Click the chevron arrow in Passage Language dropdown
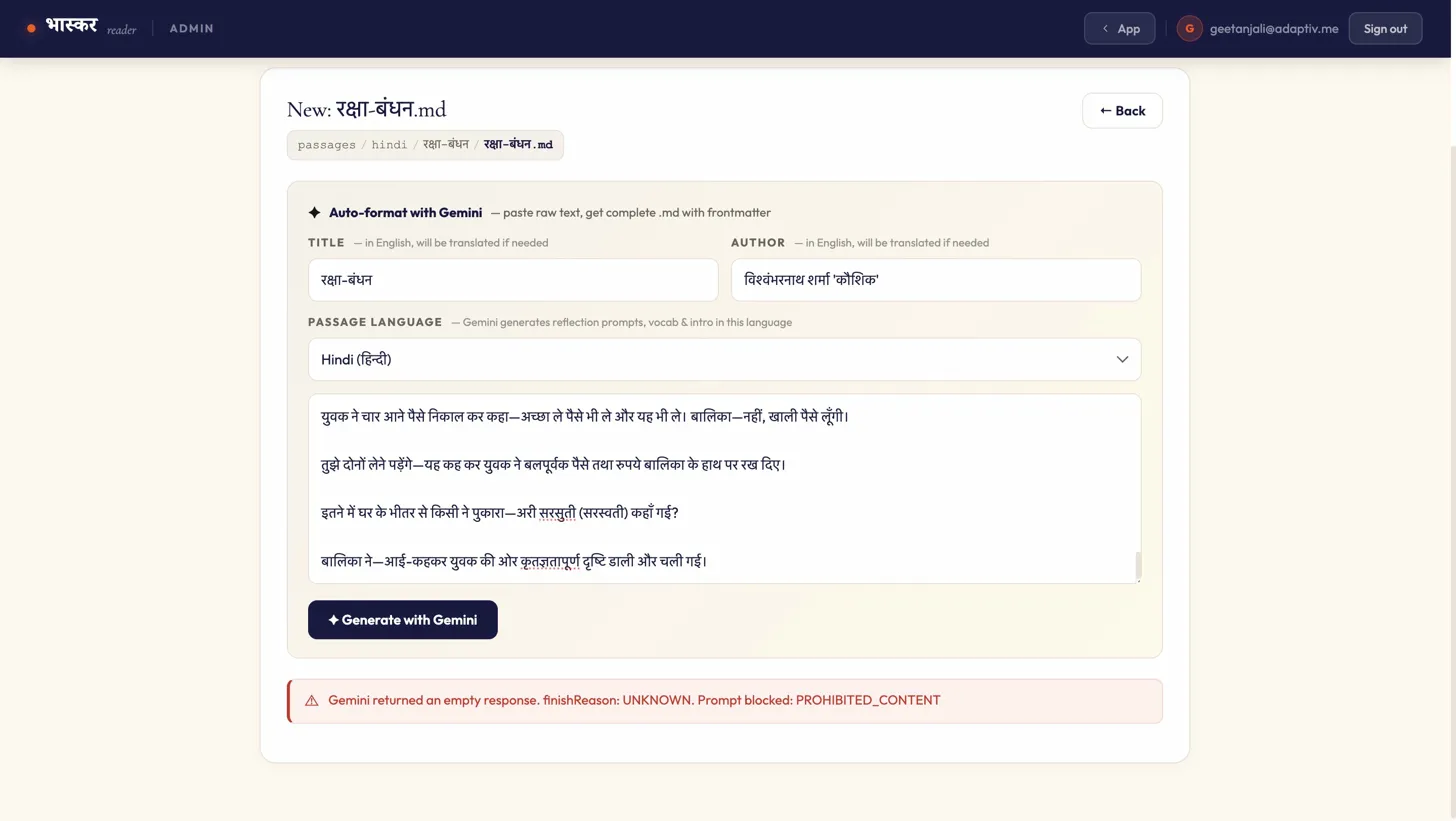Image resolution: width=1456 pixels, height=821 pixels. pos(1122,360)
